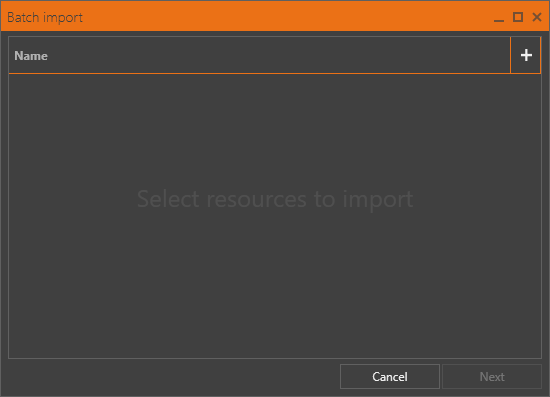The width and height of the screenshot is (550, 397).
Task: Maximize the Batch import dialog
Action: (x=518, y=17)
